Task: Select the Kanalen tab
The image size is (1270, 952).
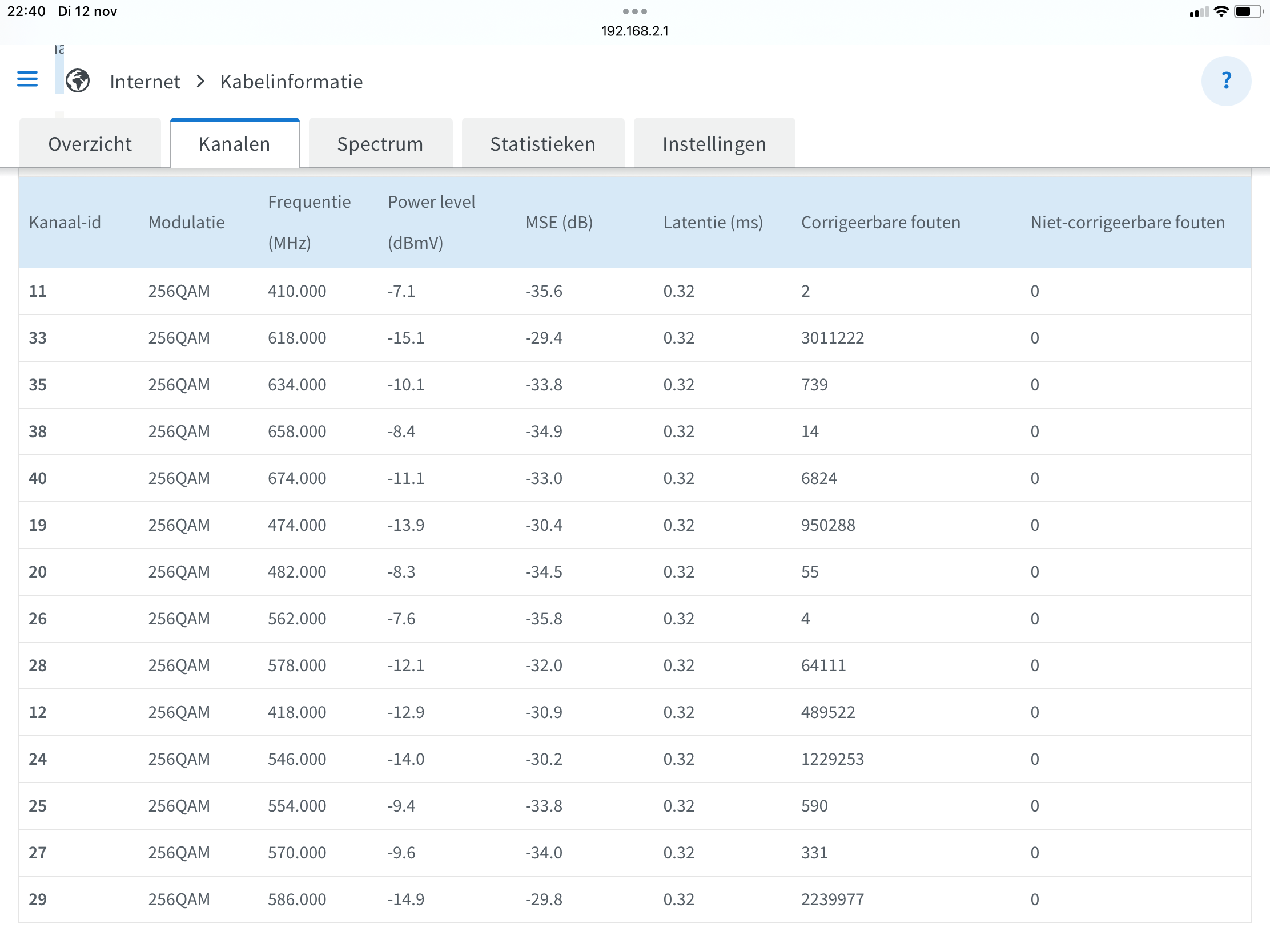Action: pos(234,143)
